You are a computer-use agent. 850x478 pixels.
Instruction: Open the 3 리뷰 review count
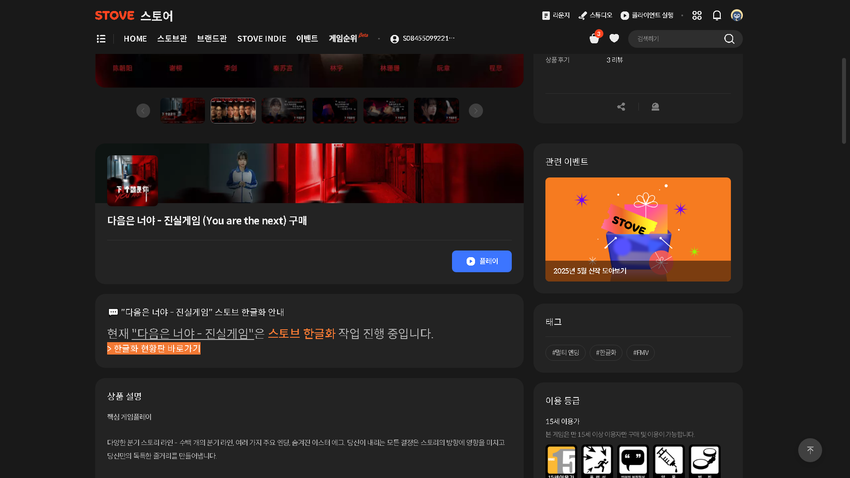(615, 60)
